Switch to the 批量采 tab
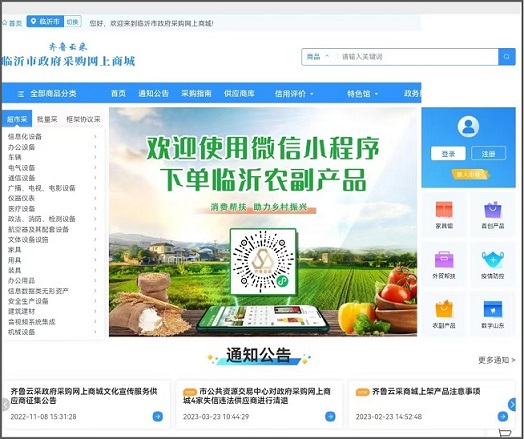 pos(47,119)
